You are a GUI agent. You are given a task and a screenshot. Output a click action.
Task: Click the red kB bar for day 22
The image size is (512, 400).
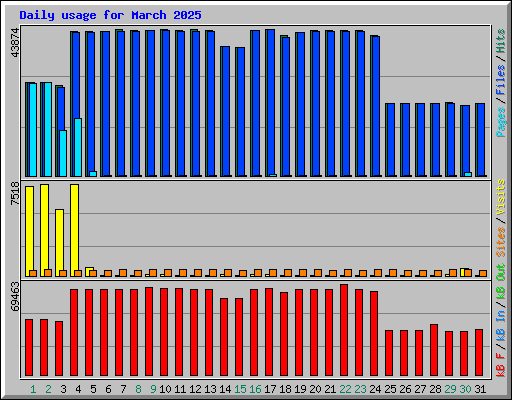(x=344, y=330)
